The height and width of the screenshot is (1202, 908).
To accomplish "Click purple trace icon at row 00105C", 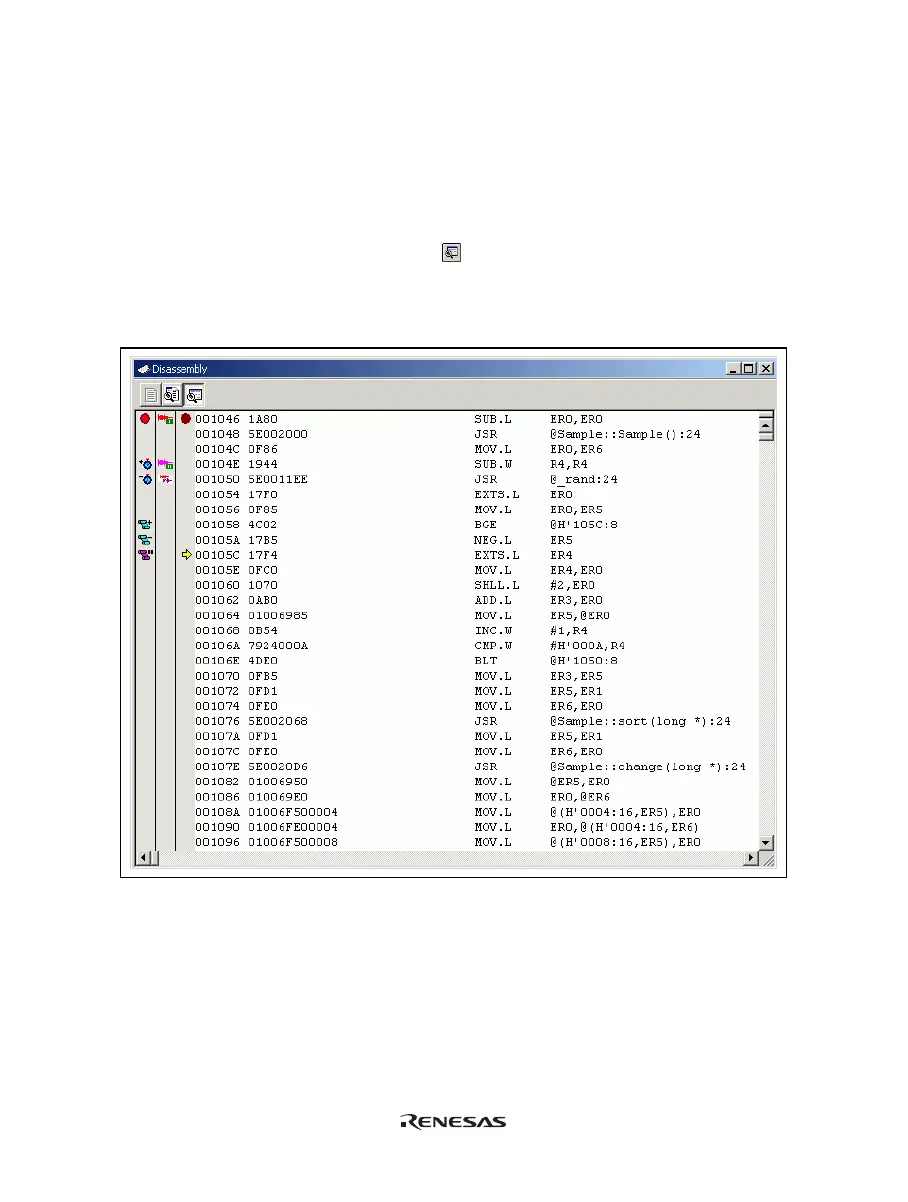I will pyautogui.click(x=145, y=555).
